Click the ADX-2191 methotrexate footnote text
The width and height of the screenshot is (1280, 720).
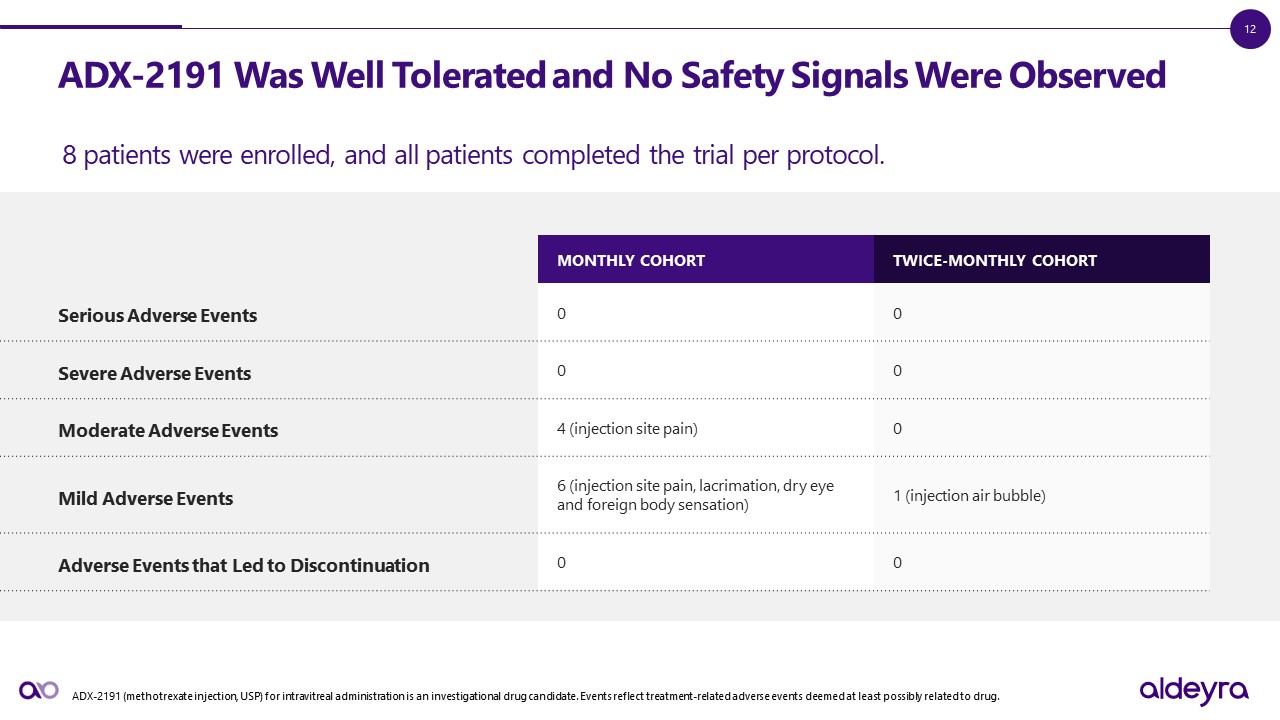535,696
